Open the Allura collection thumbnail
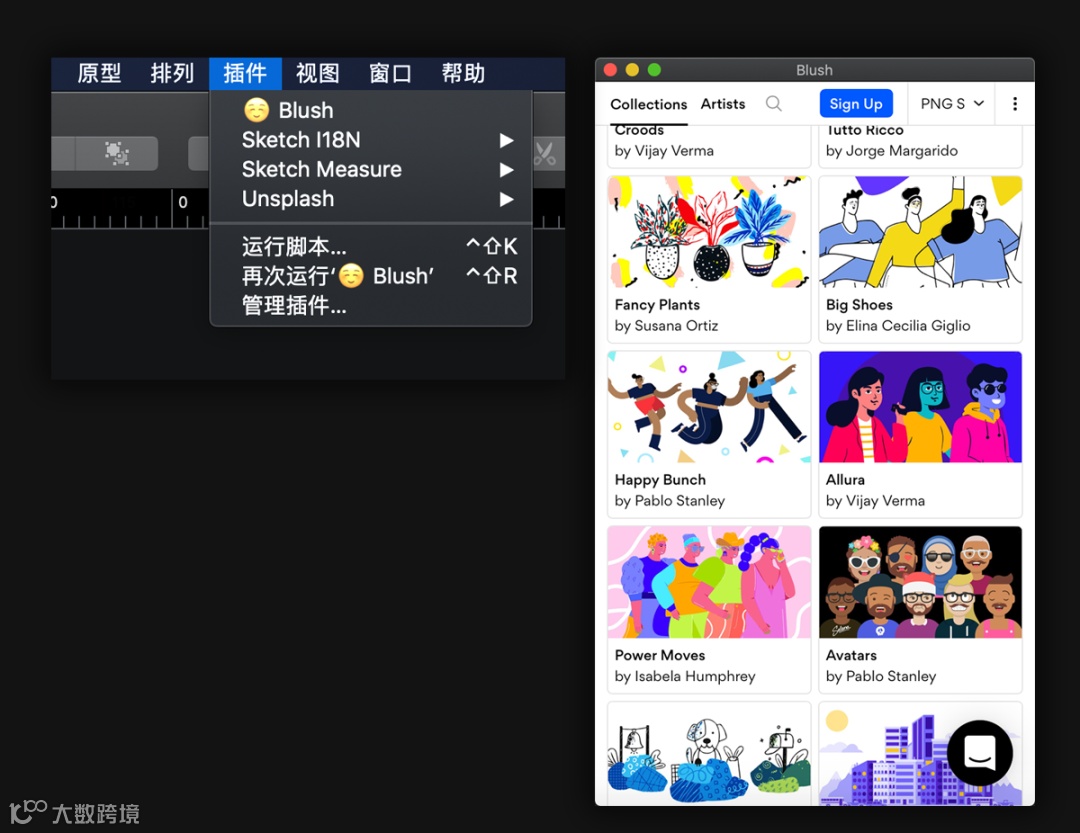 coord(920,407)
